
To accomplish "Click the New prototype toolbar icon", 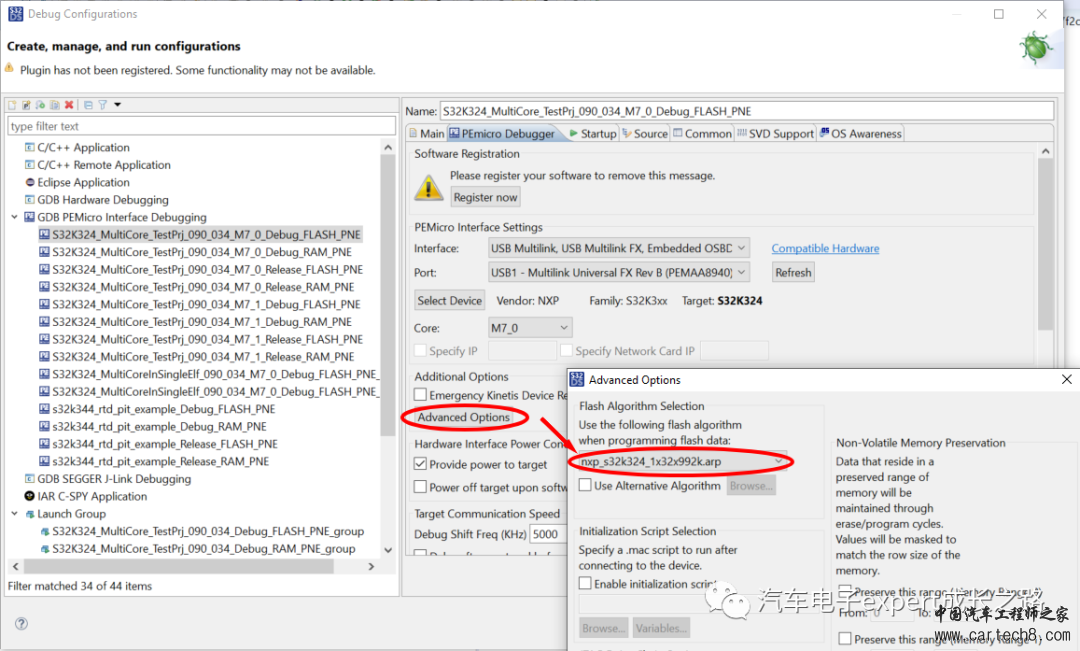I will point(26,105).
